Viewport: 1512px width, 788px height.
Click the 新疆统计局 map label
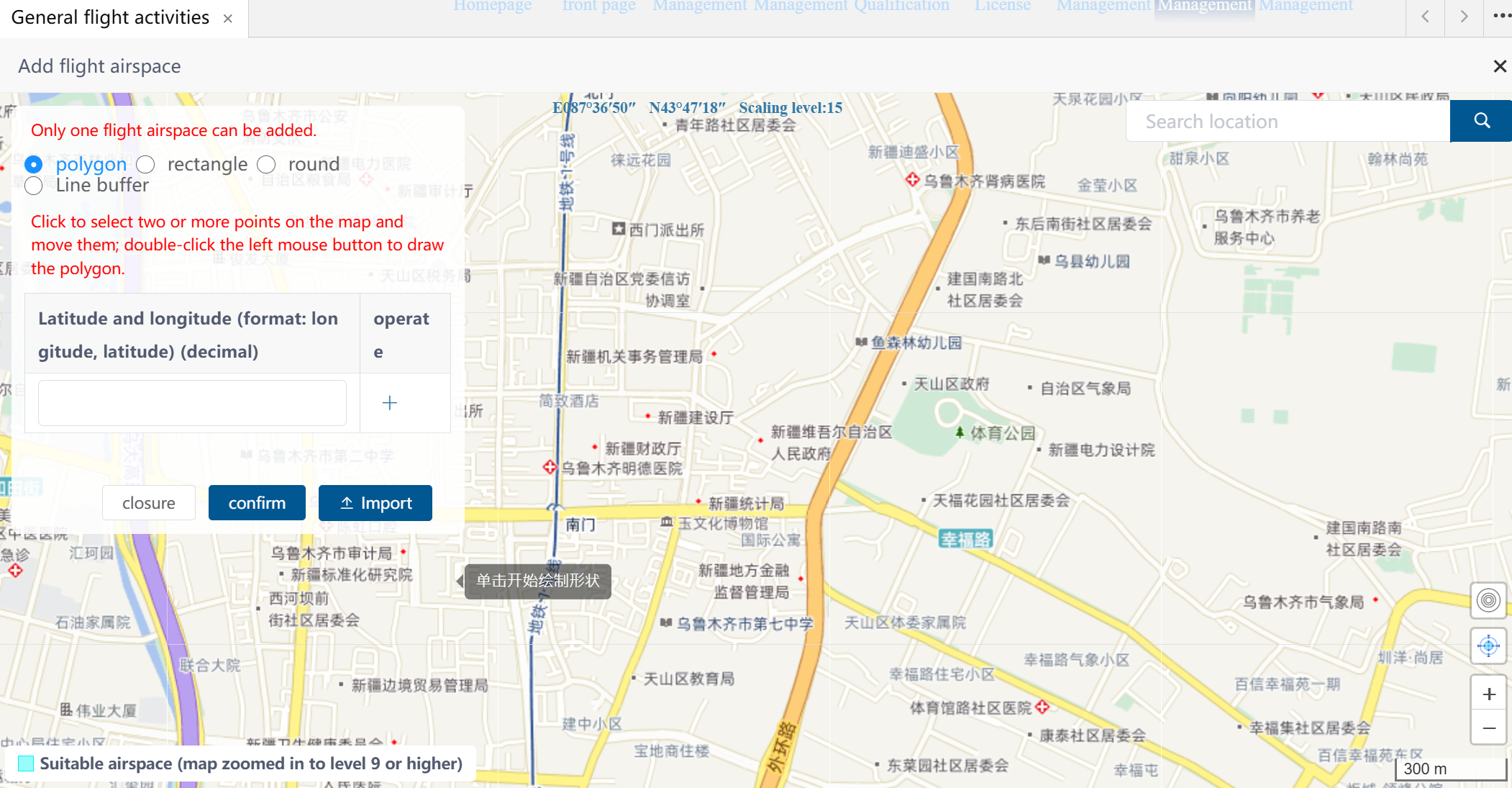[x=747, y=503]
